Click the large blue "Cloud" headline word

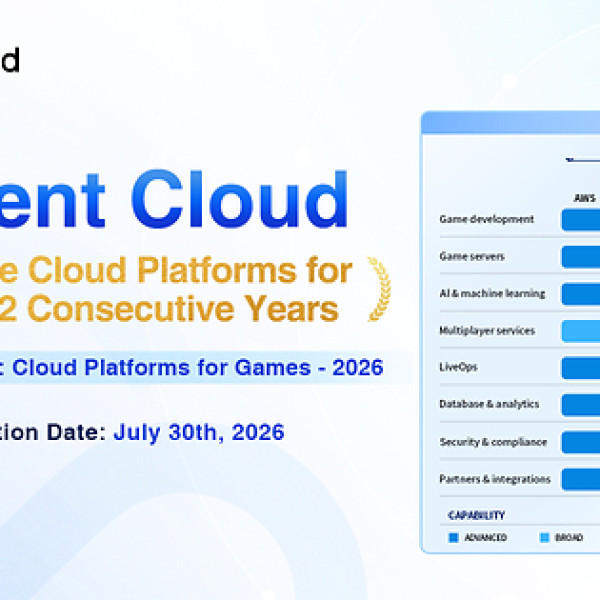point(240,199)
